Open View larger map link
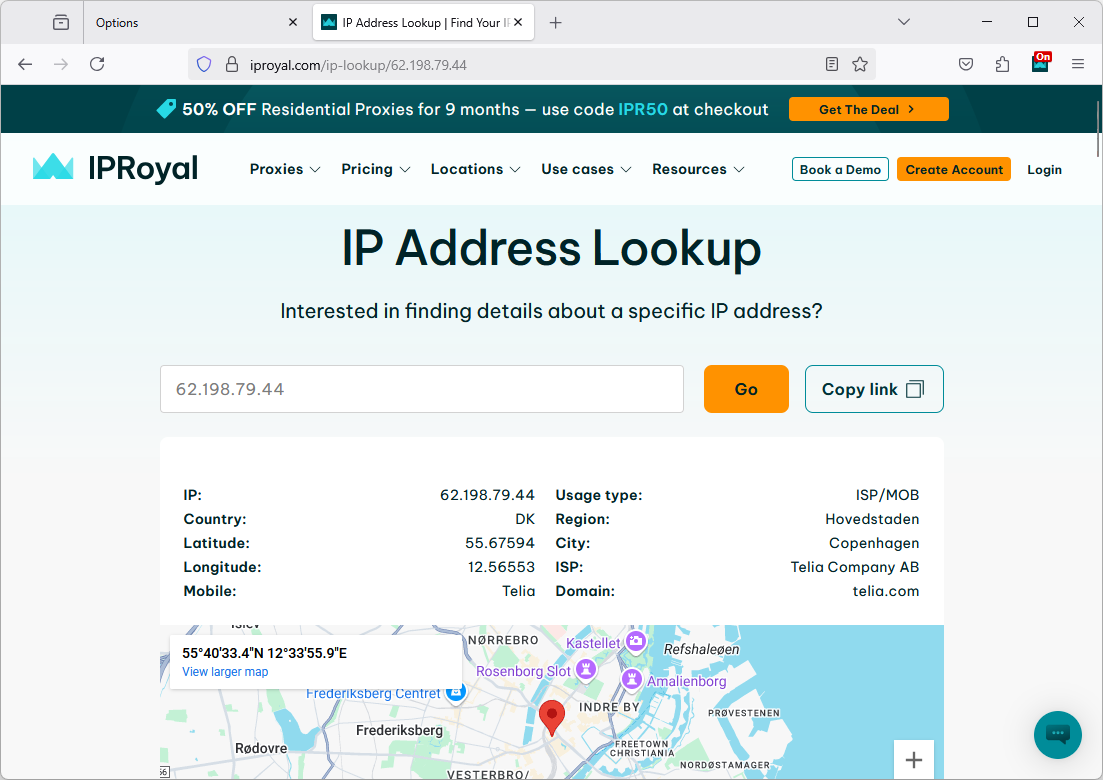 click(225, 672)
